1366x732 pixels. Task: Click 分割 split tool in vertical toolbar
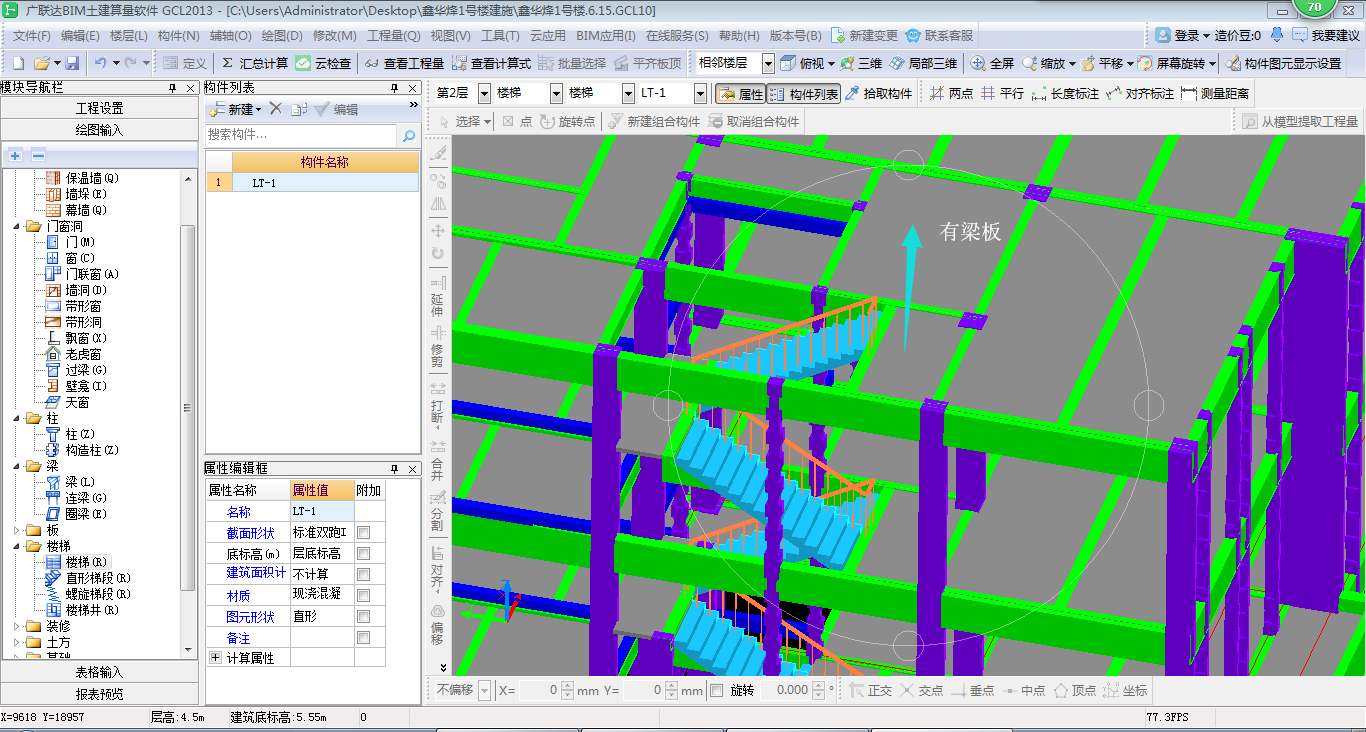coord(437,509)
